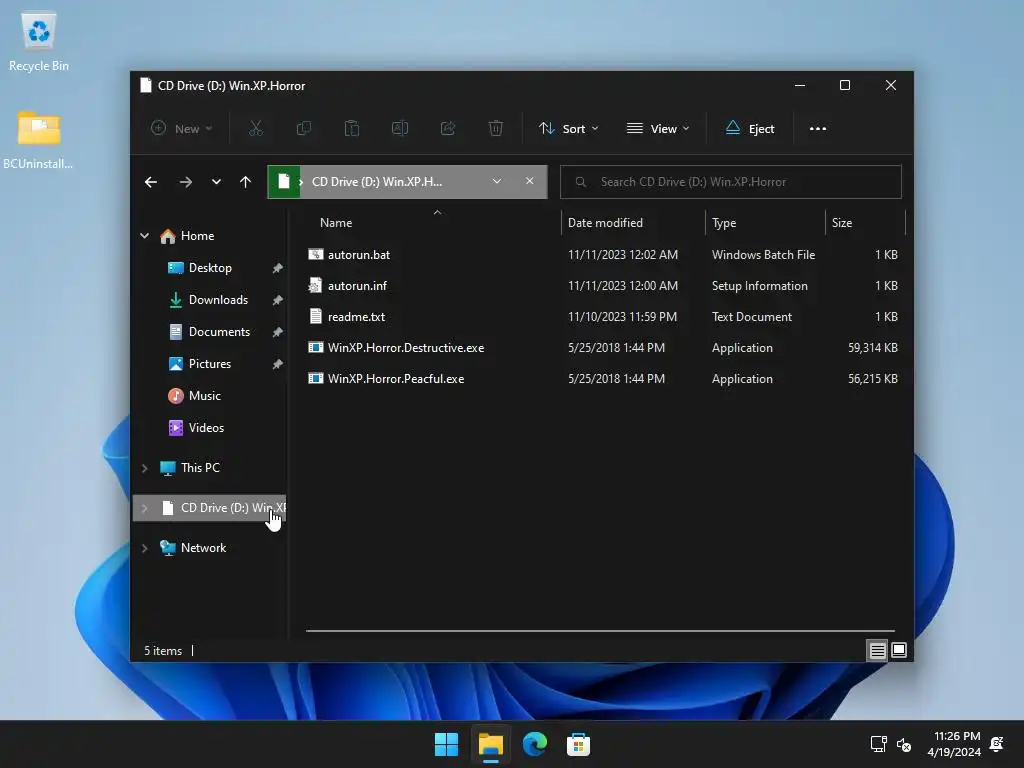The height and width of the screenshot is (768, 1024).
Task: Open the recent locations chevron
Action: [x=216, y=182]
